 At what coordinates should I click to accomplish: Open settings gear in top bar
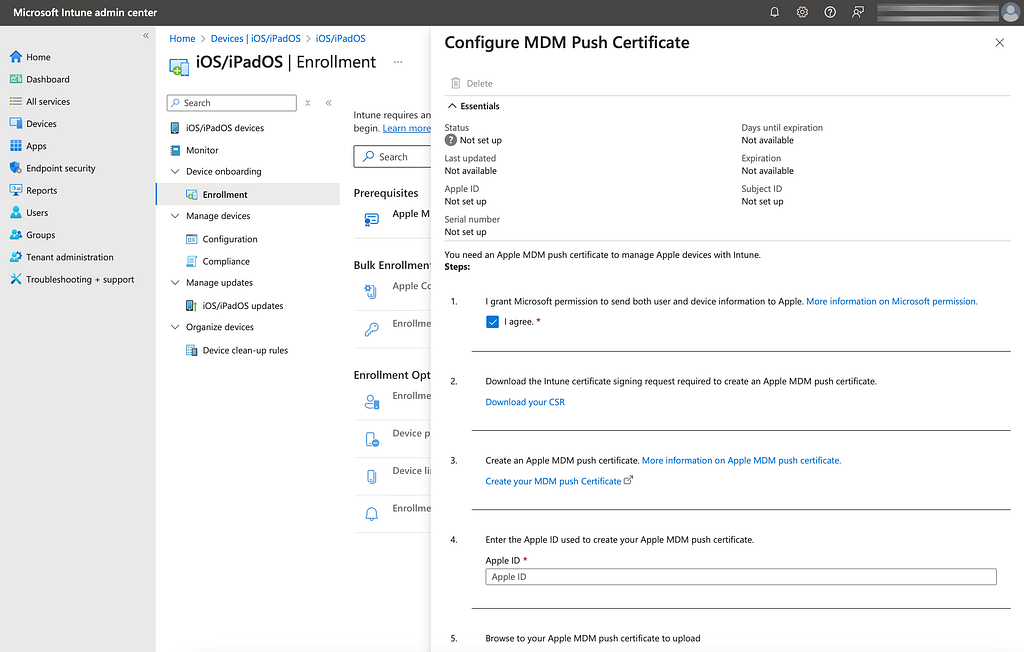(x=802, y=12)
